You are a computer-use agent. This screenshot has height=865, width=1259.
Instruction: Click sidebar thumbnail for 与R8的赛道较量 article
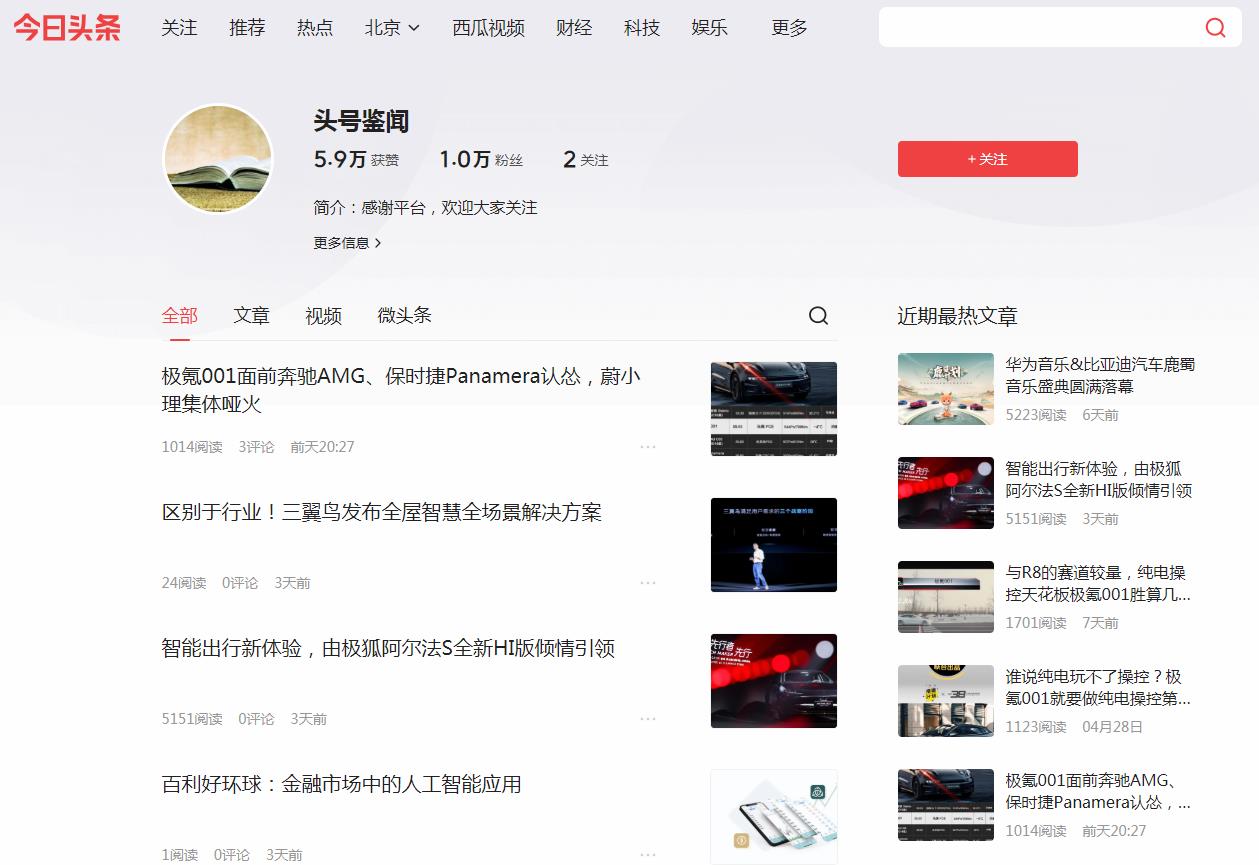[x=946, y=597]
